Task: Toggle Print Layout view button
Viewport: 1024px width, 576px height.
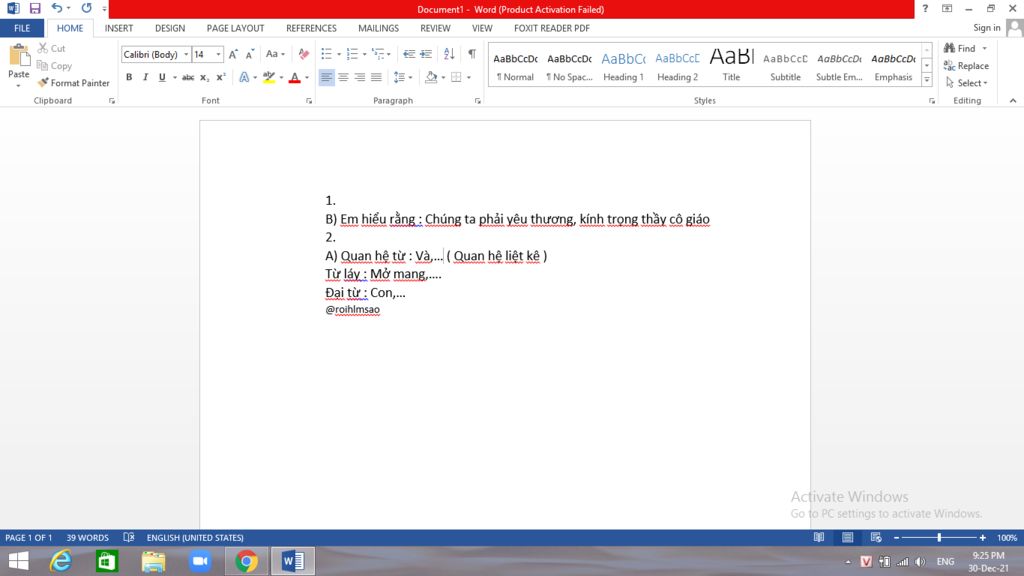Action: click(x=848, y=537)
